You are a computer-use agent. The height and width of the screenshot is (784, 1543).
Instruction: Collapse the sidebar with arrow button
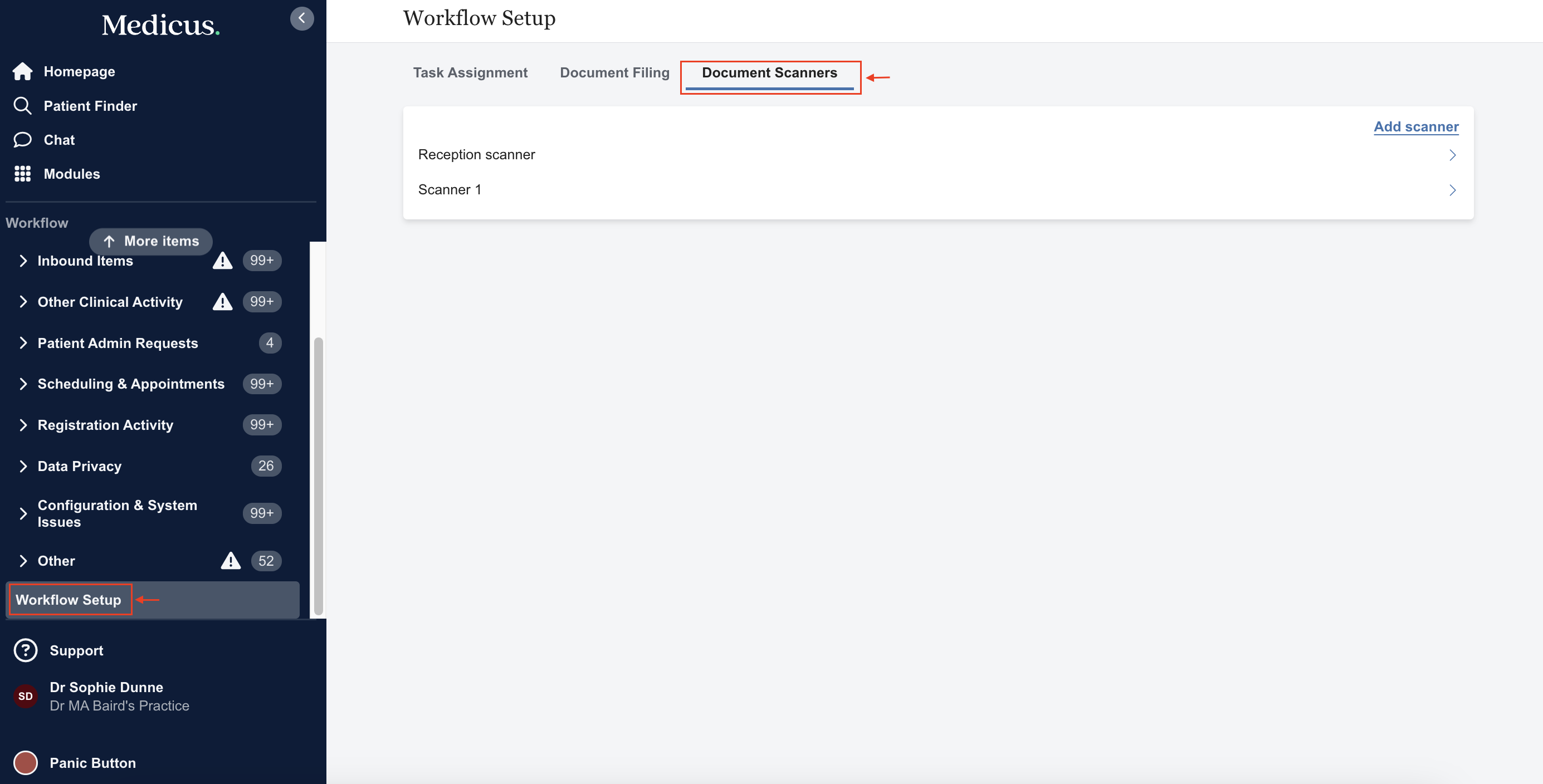pyautogui.click(x=302, y=18)
